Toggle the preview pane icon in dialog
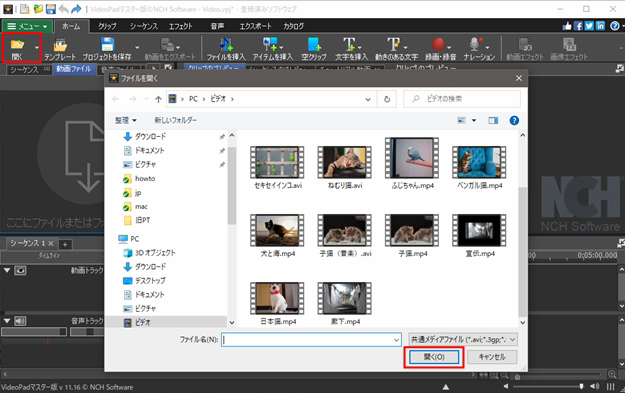The height and width of the screenshot is (393, 625). pos(493,120)
